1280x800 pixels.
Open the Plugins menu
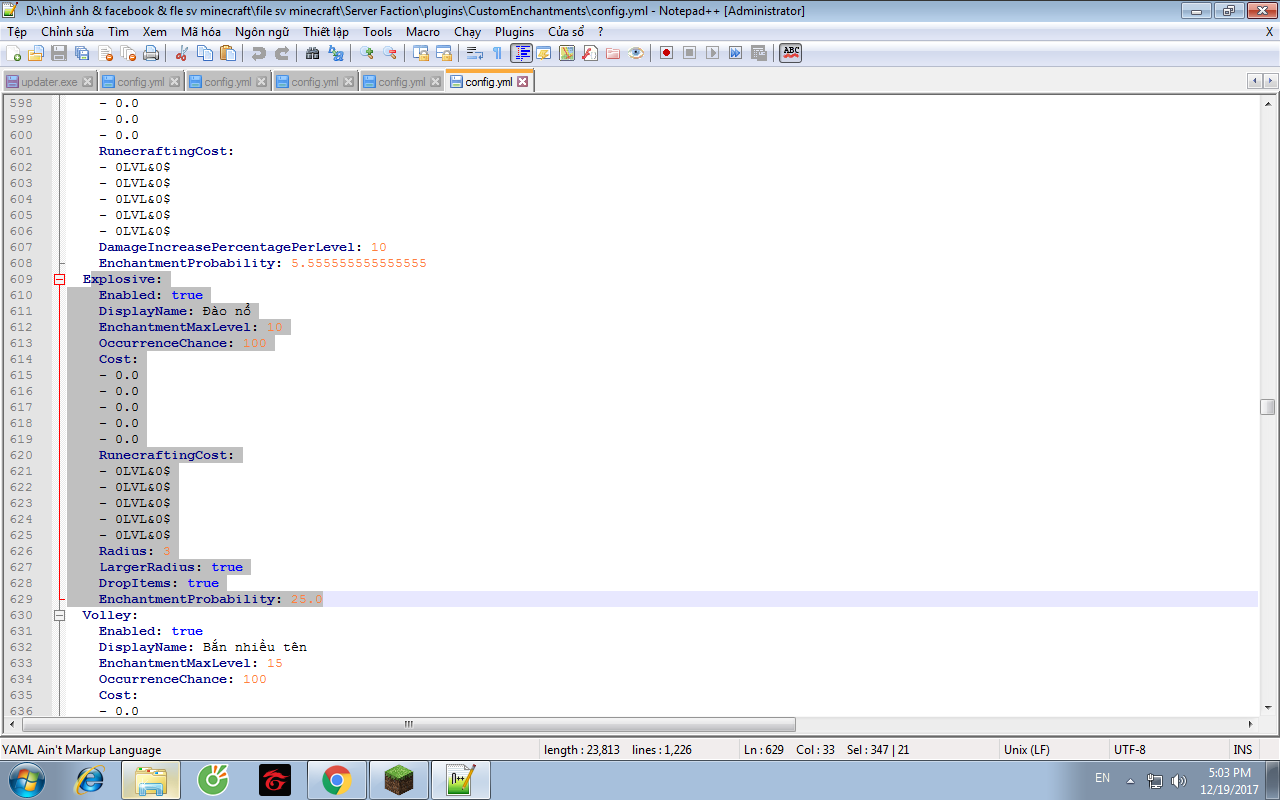pos(514,32)
